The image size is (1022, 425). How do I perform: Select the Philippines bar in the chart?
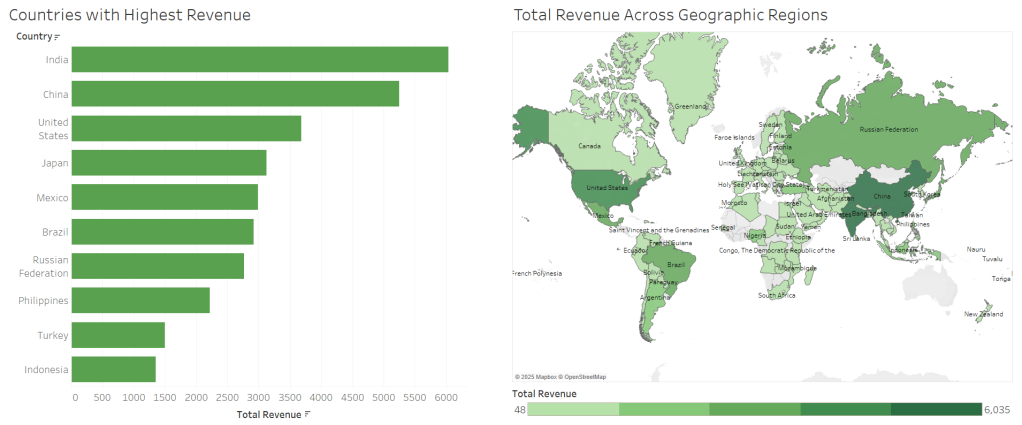click(142, 300)
